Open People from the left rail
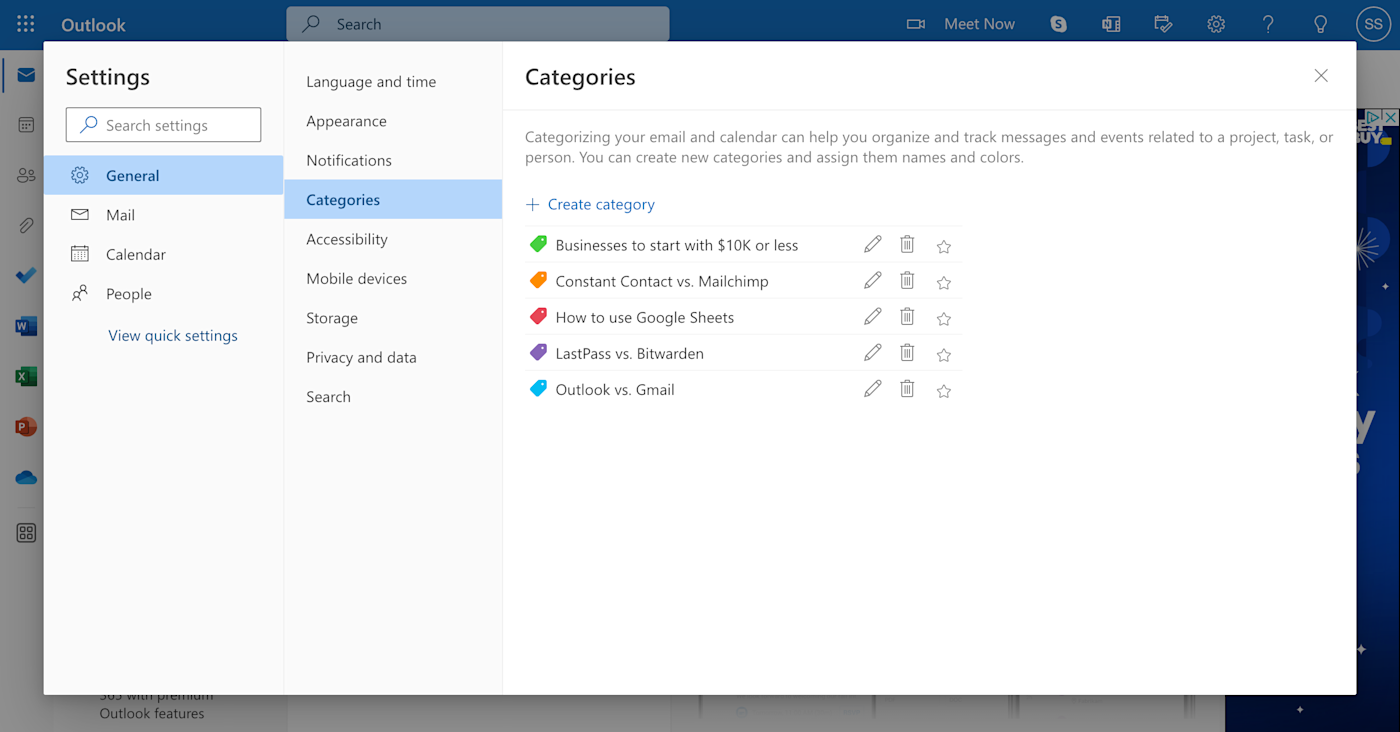1400x732 pixels. [26, 175]
